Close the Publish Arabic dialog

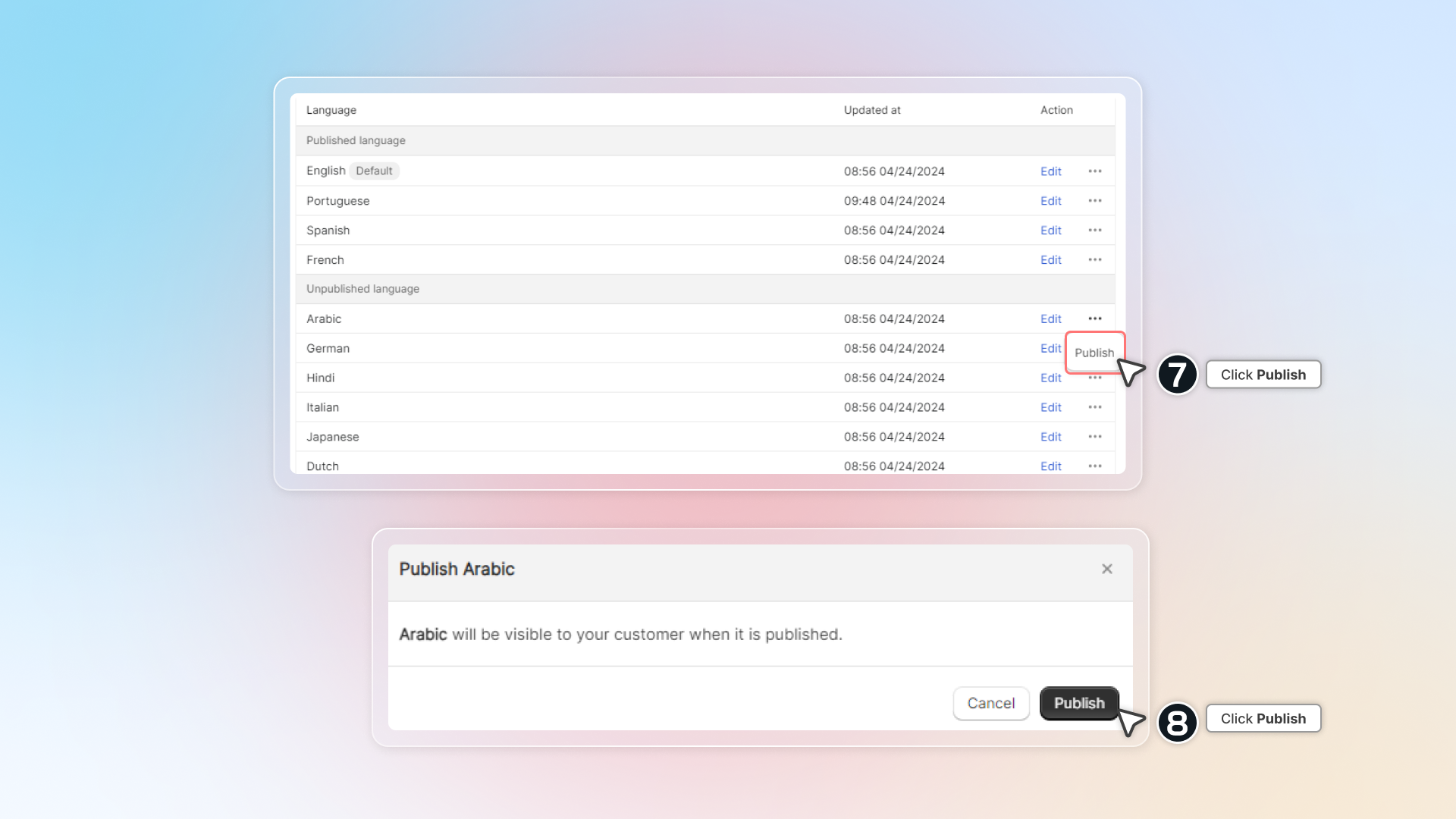[1106, 569]
